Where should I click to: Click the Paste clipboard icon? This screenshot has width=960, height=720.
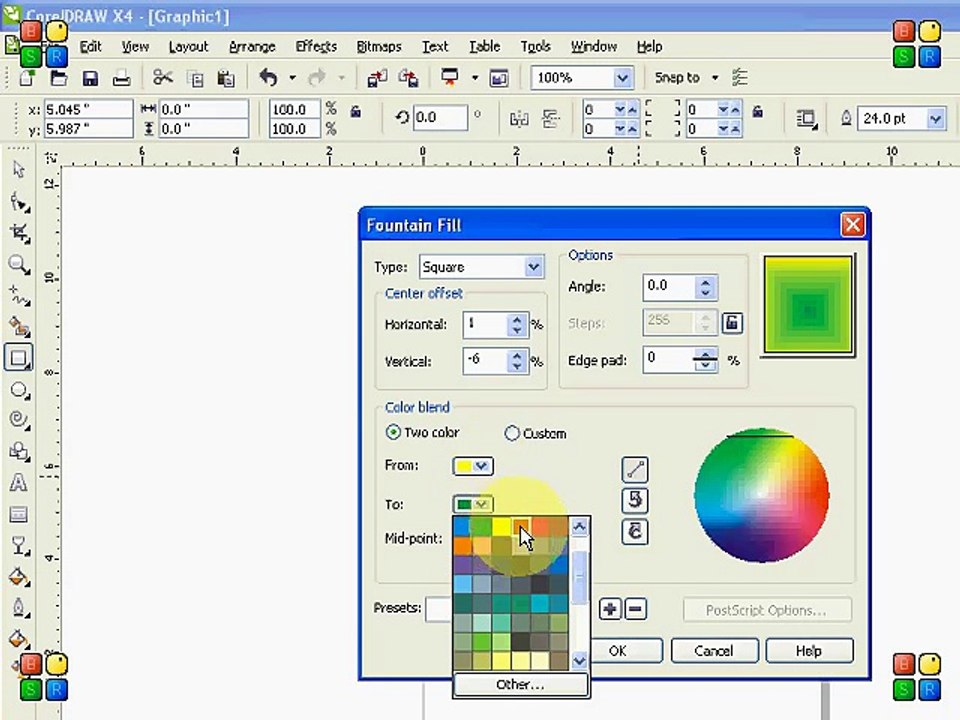(226, 78)
